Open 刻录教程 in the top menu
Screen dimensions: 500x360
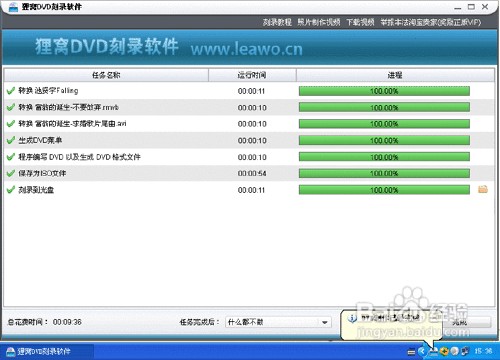click(x=277, y=22)
